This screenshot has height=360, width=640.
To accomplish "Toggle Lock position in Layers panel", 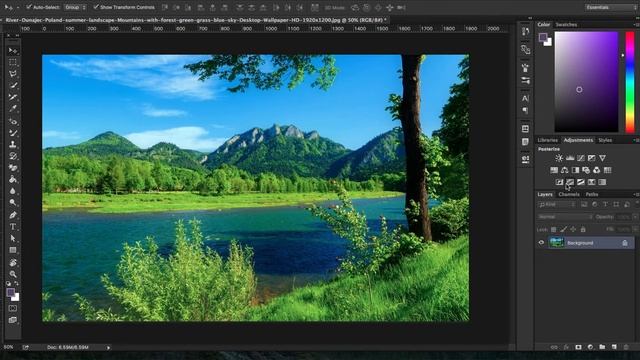I will [x=573, y=229].
